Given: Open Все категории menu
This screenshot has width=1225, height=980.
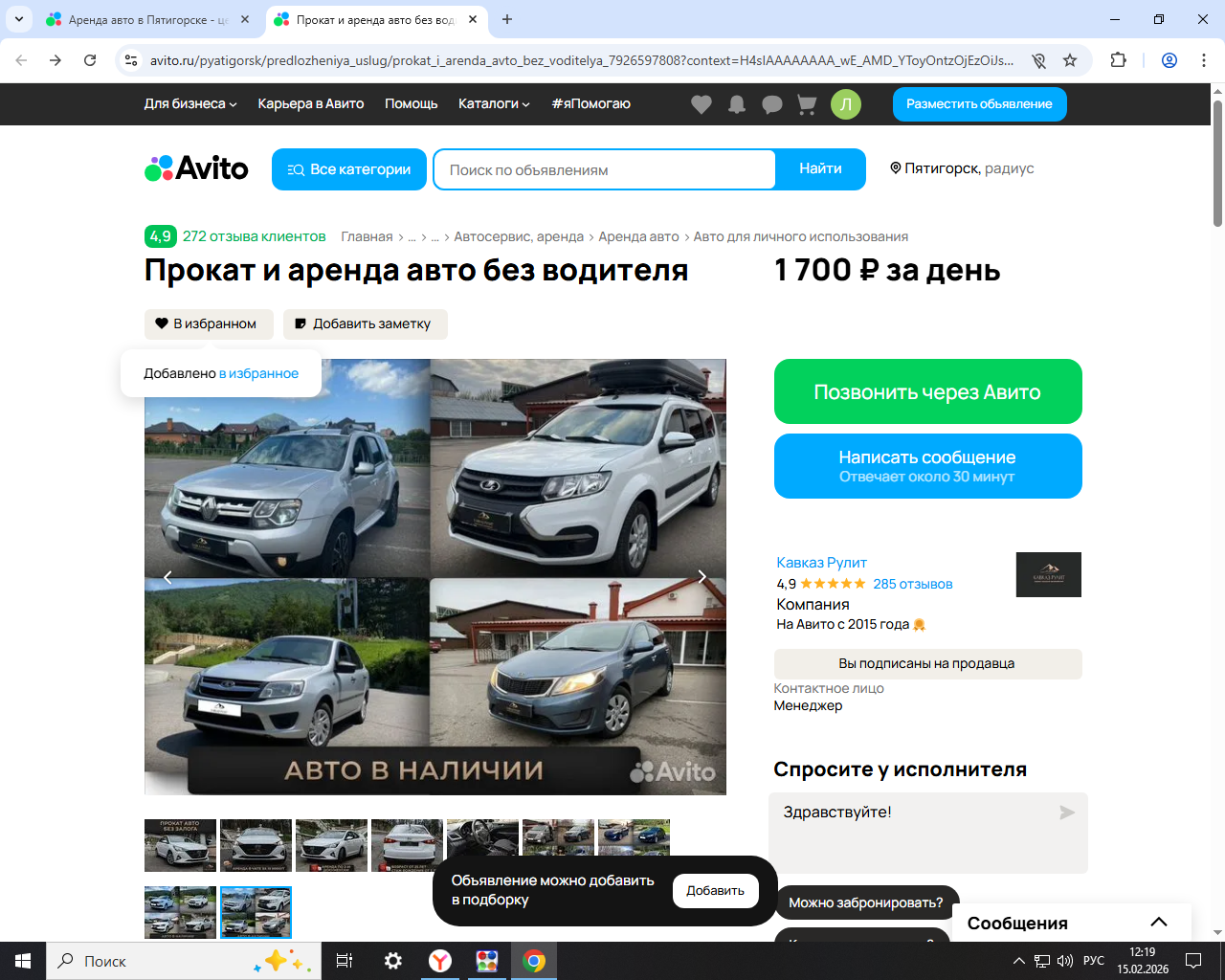Looking at the screenshot, I should (349, 169).
